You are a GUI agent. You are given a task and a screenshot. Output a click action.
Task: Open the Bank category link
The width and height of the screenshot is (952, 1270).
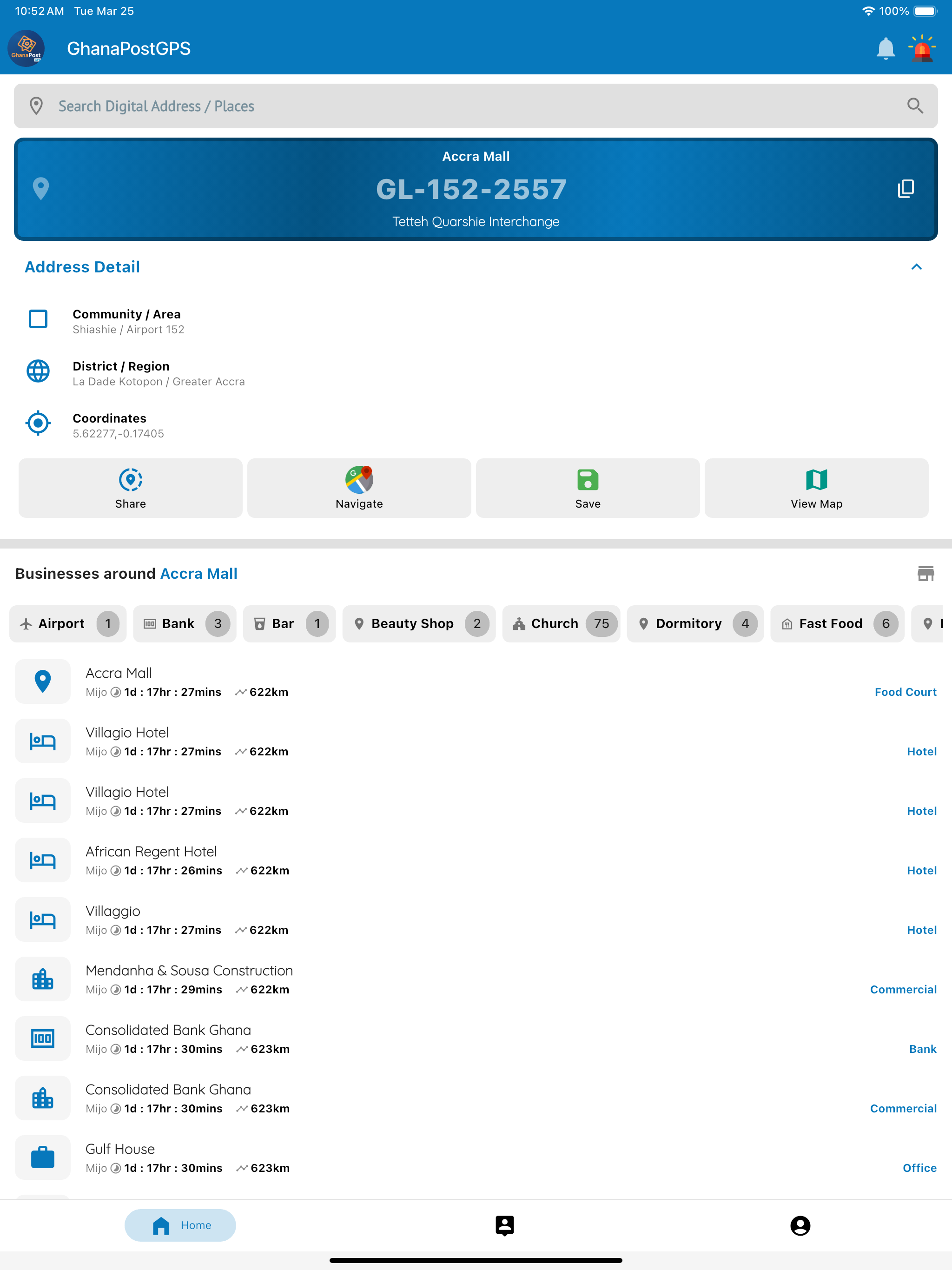click(x=923, y=1049)
